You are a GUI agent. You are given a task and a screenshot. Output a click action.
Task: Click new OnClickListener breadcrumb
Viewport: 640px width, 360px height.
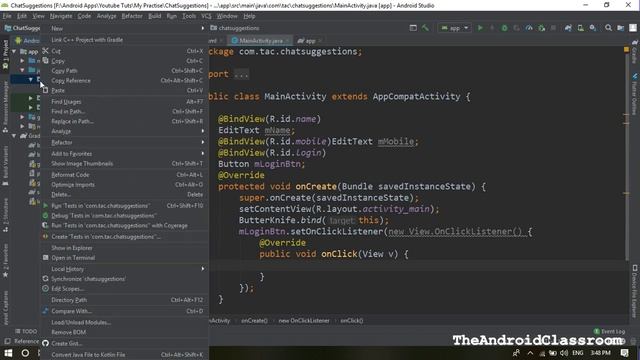(x=304, y=320)
